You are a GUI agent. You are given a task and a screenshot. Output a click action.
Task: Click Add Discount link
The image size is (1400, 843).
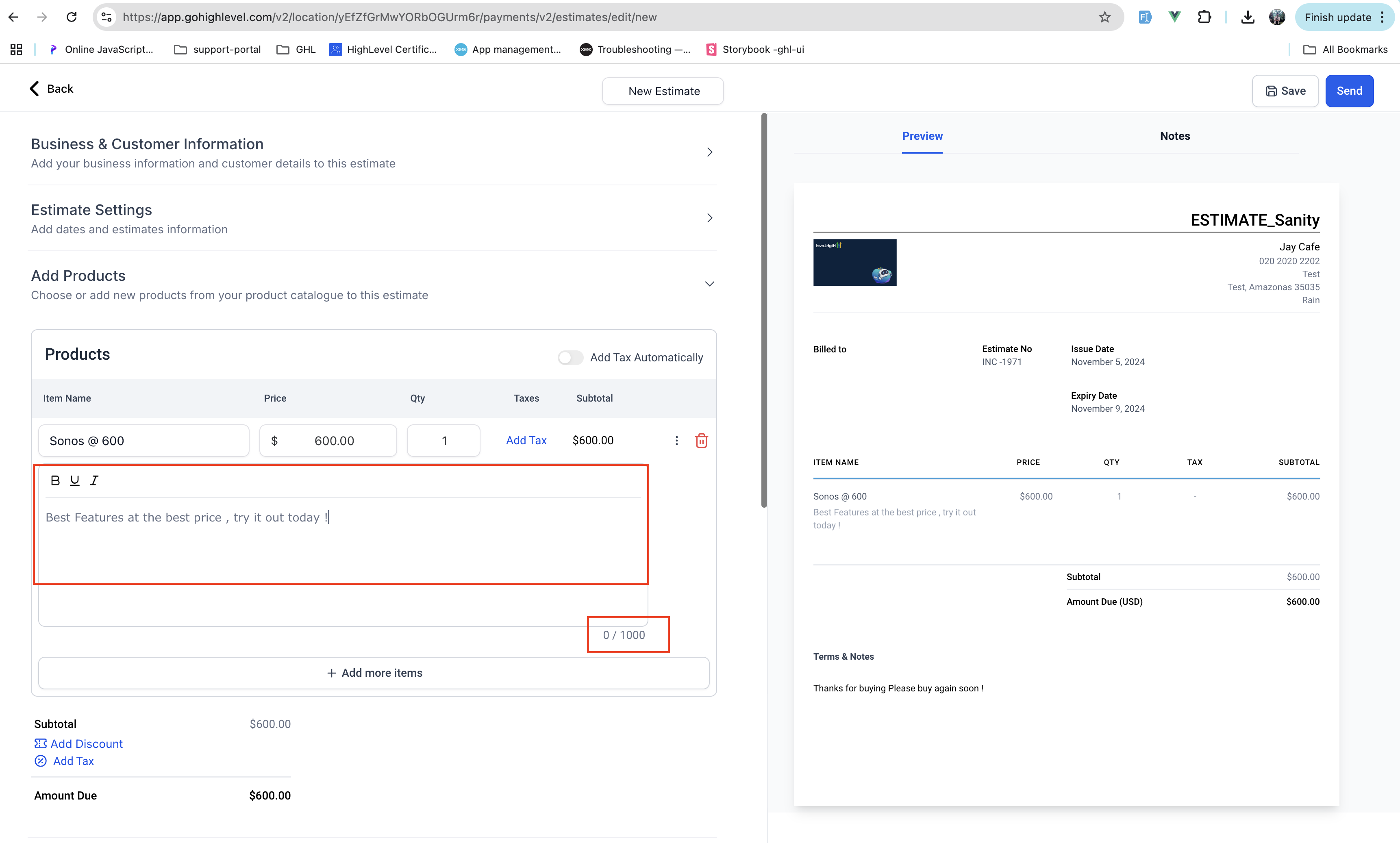click(x=78, y=743)
